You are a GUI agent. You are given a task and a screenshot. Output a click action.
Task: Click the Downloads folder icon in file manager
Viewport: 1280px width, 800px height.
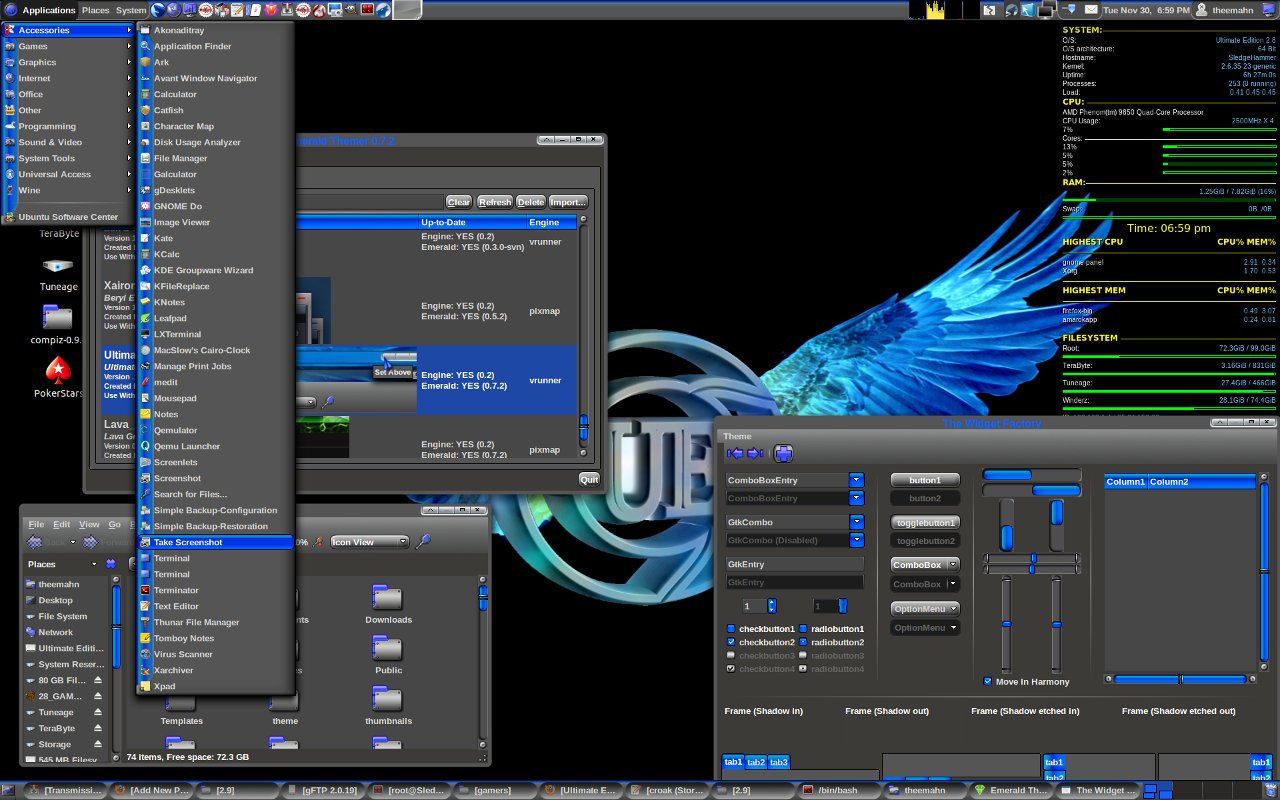[387, 598]
